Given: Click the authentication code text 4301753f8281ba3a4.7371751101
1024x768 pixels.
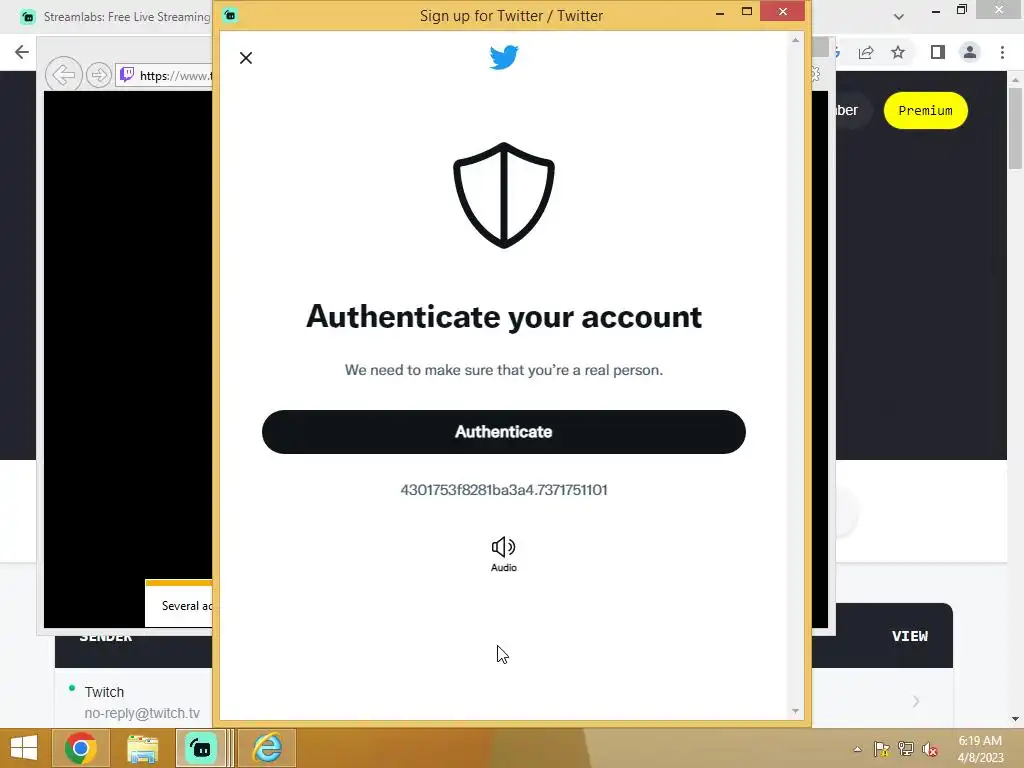Looking at the screenshot, I should (x=504, y=490).
